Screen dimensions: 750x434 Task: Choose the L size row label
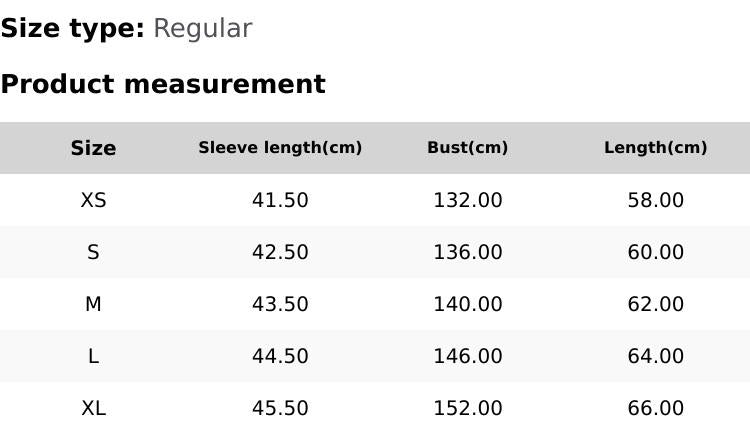(x=93, y=356)
